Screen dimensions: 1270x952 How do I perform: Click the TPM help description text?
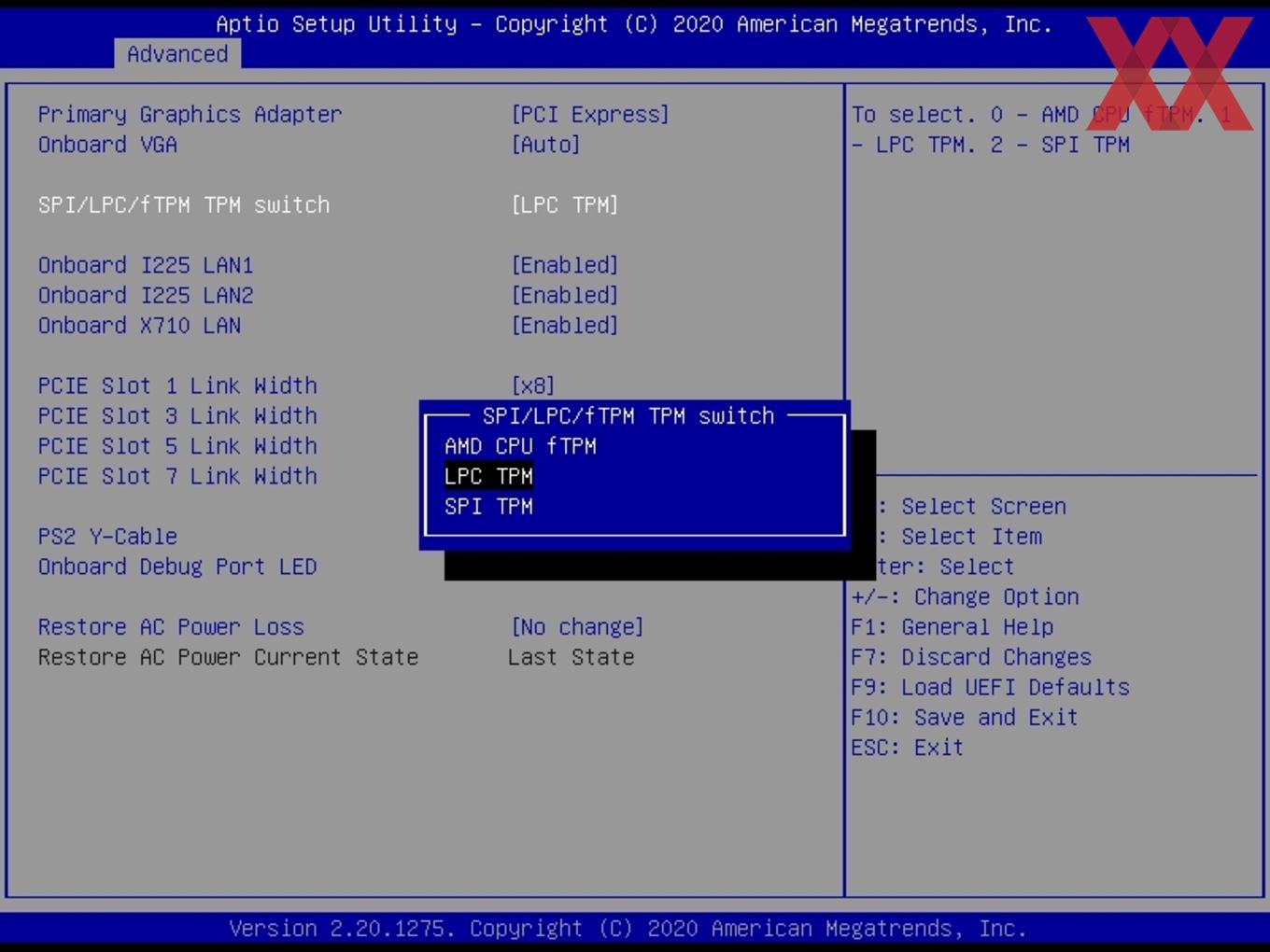click(1040, 130)
